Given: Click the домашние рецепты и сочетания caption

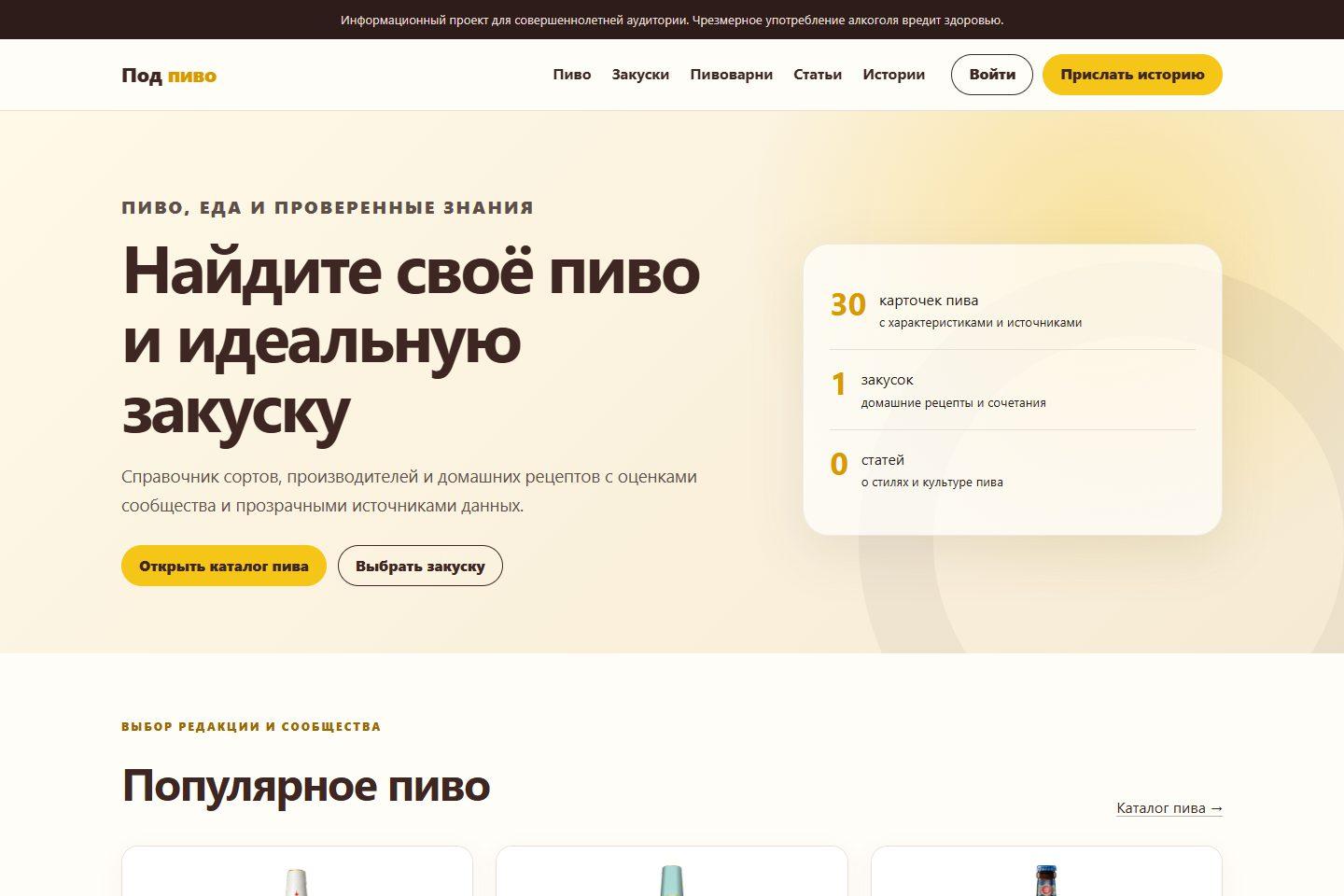Looking at the screenshot, I should 953,403.
